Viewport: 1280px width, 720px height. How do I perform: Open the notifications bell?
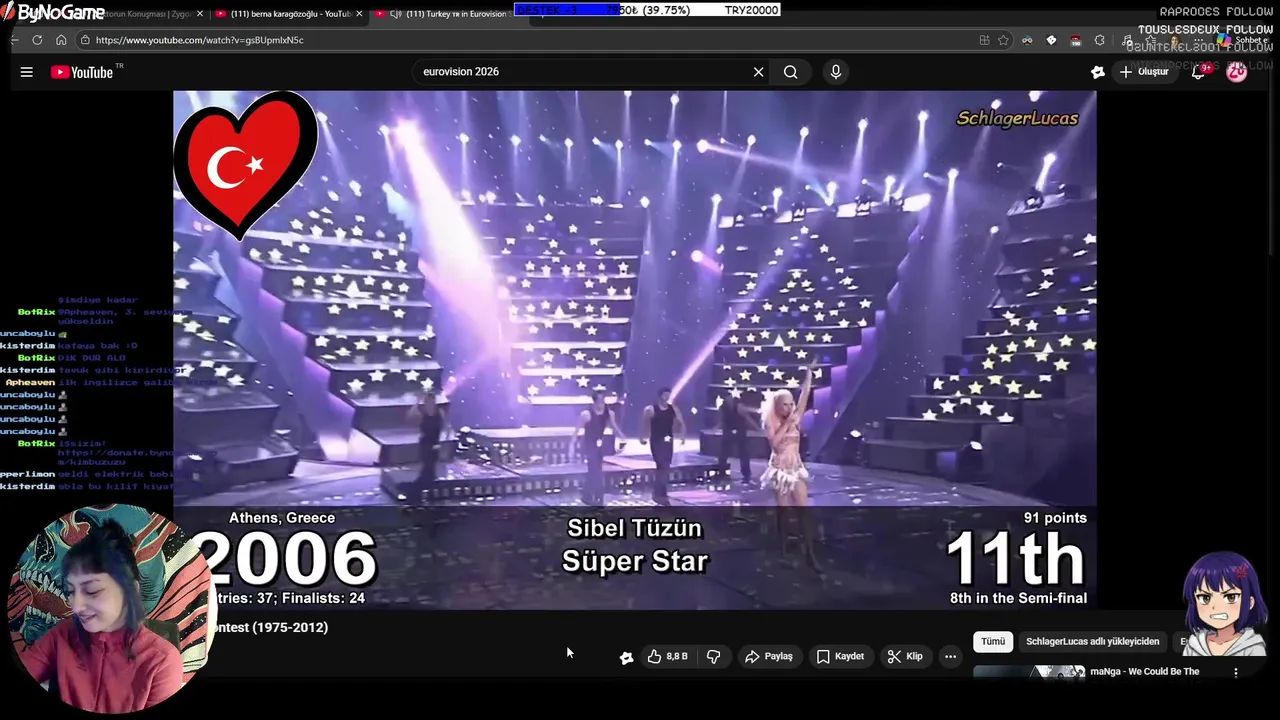click(1198, 72)
